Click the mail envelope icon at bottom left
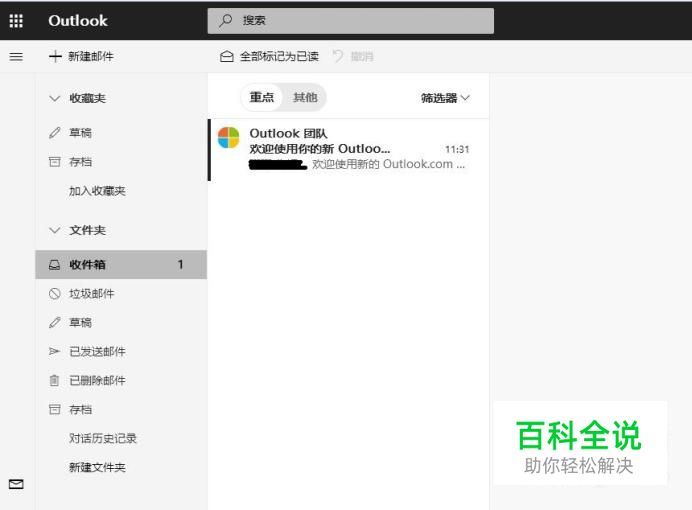The image size is (692, 510). click(16, 484)
